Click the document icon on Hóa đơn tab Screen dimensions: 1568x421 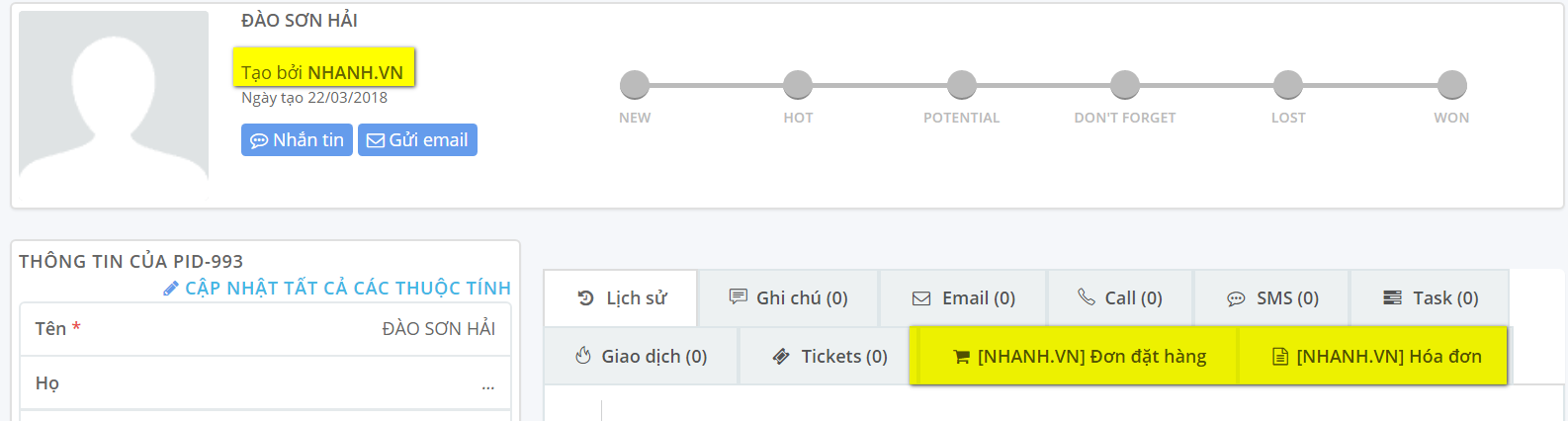(x=1280, y=357)
